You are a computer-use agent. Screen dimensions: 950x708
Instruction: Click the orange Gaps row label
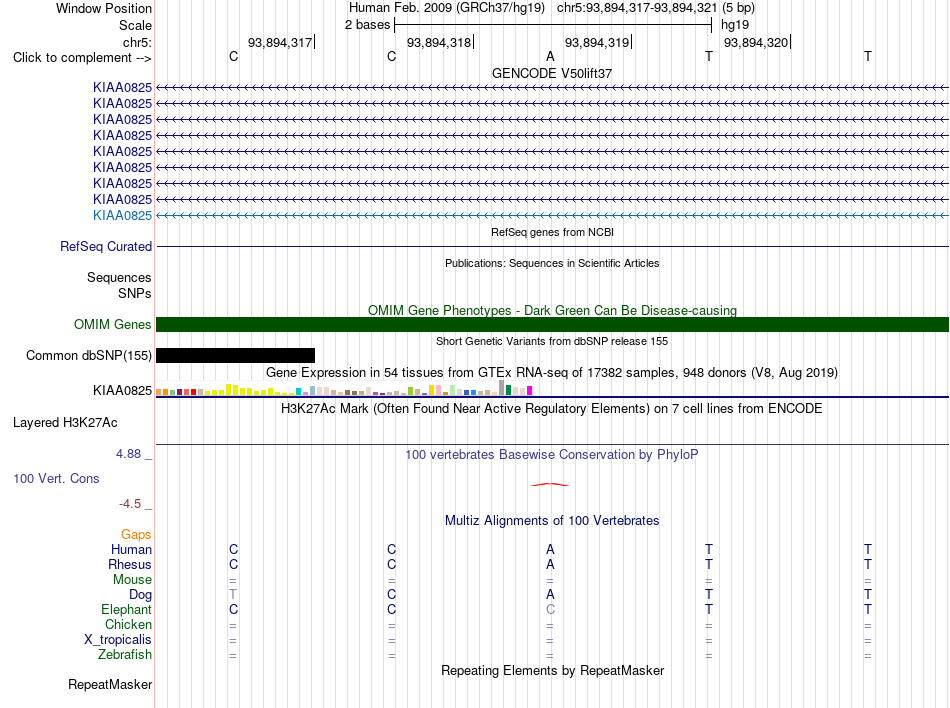136,534
